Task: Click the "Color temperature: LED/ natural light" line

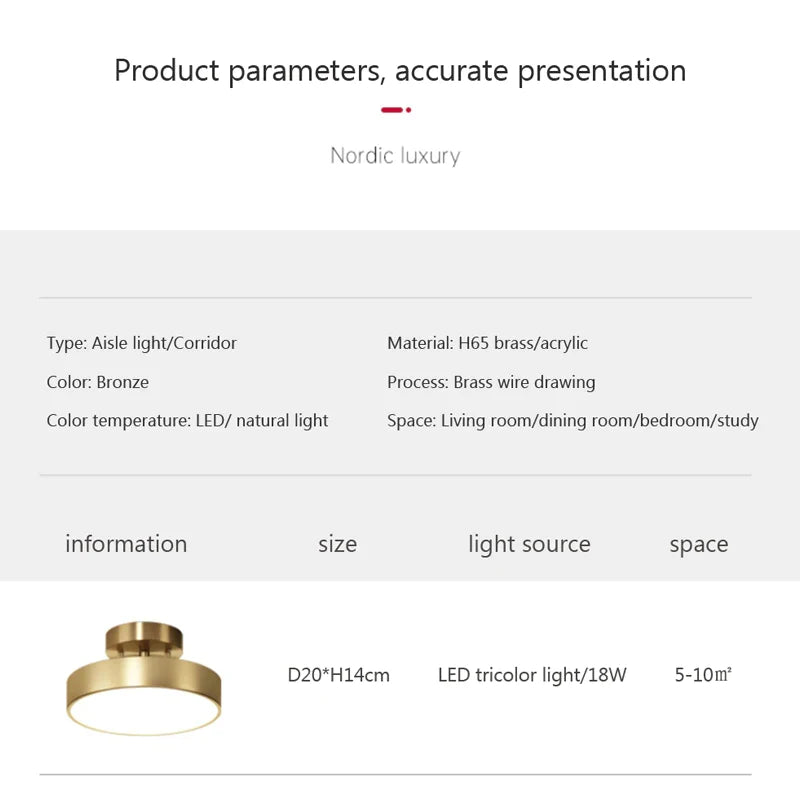Action: tap(187, 421)
